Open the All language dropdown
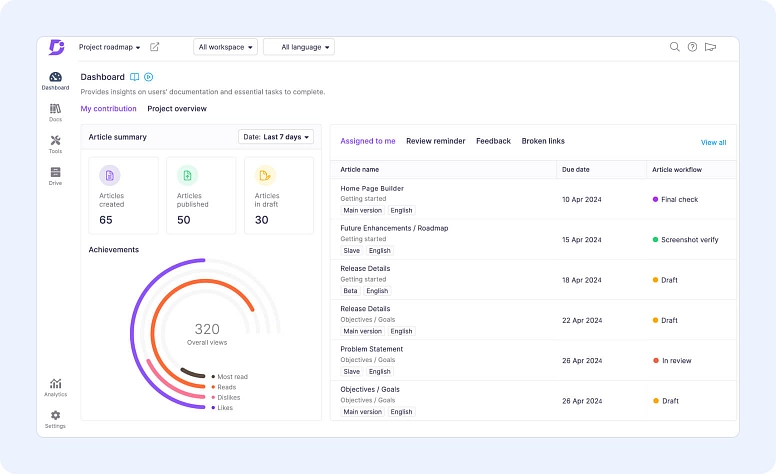The image size is (776, 474). pos(299,47)
